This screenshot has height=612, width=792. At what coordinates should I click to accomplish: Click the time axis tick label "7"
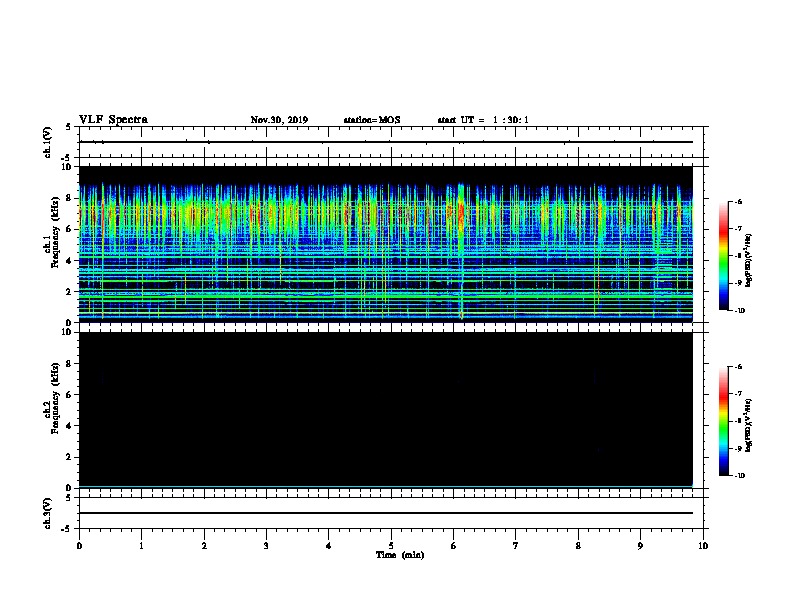pyautogui.click(x=516, y=546)
